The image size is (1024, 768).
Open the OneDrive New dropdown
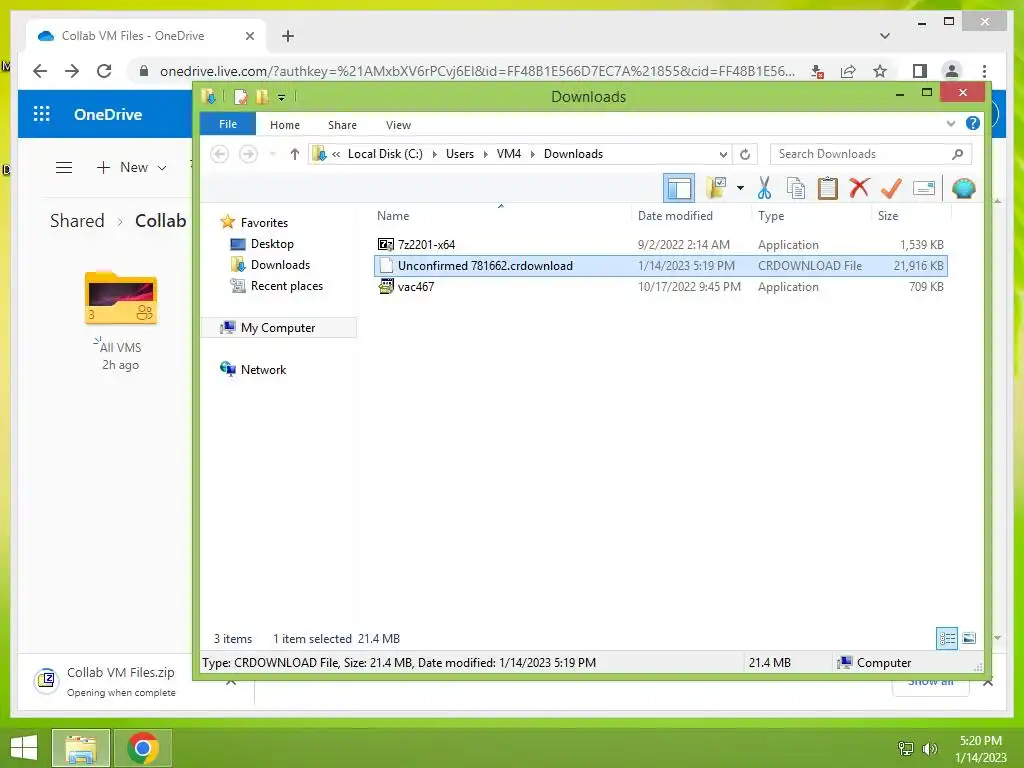(131, 168)
